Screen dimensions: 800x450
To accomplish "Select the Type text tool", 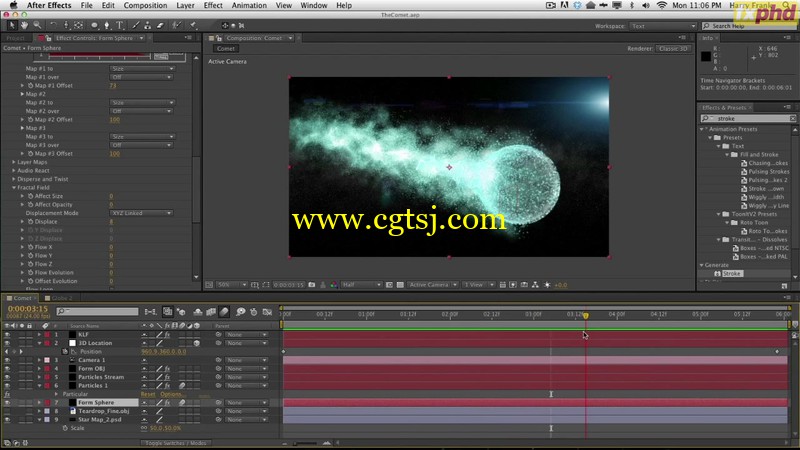I will 119,25.
